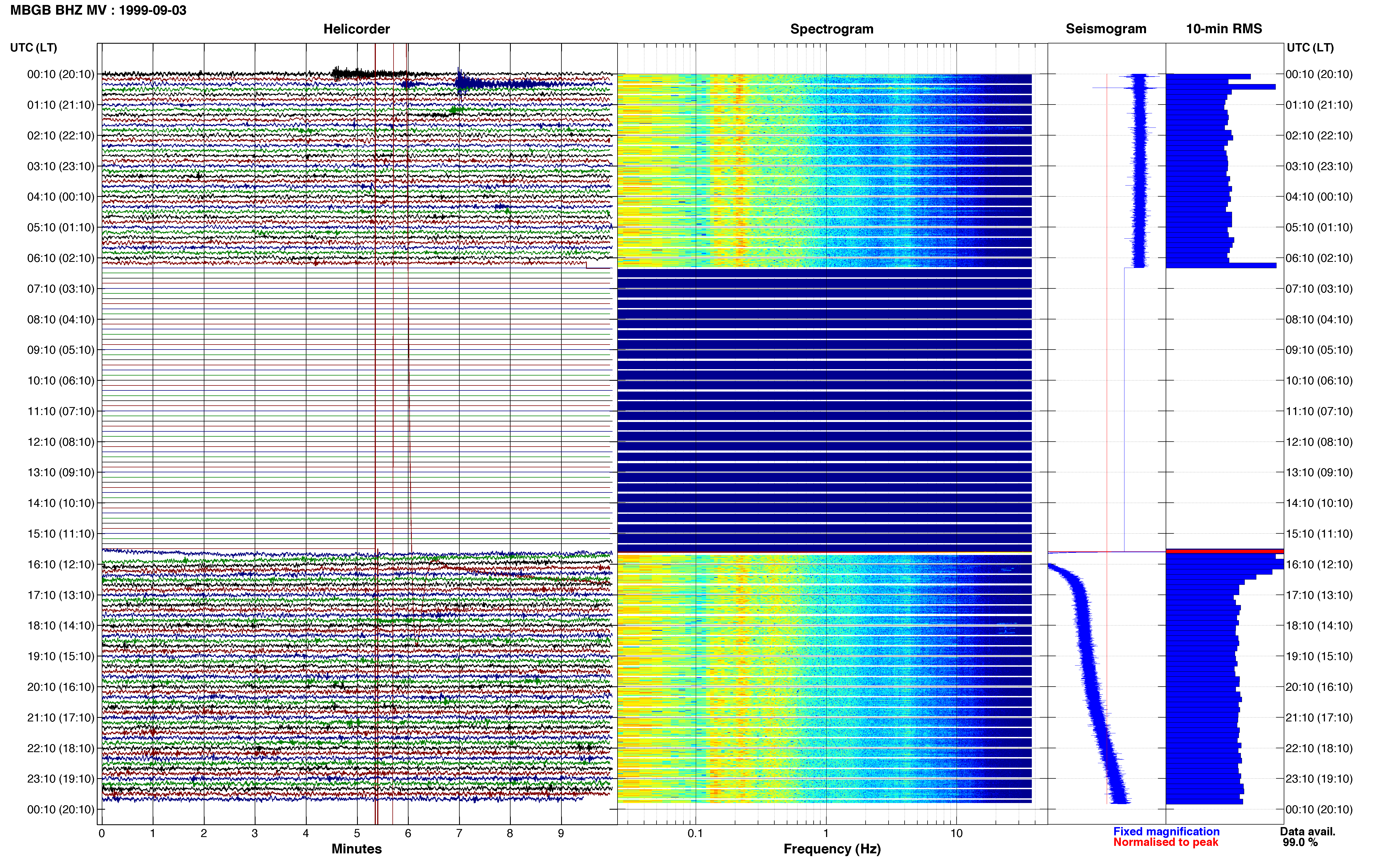Viewport: 1388px width, 868px height.
Task: Click the minute '5' tick label
Action: [357, 833]
